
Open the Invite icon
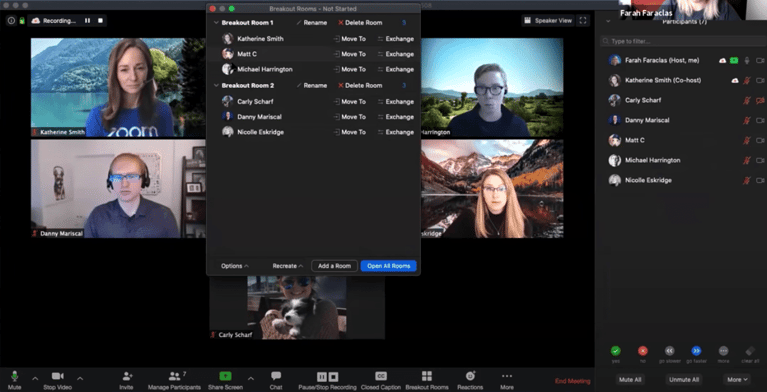[127, 376]
